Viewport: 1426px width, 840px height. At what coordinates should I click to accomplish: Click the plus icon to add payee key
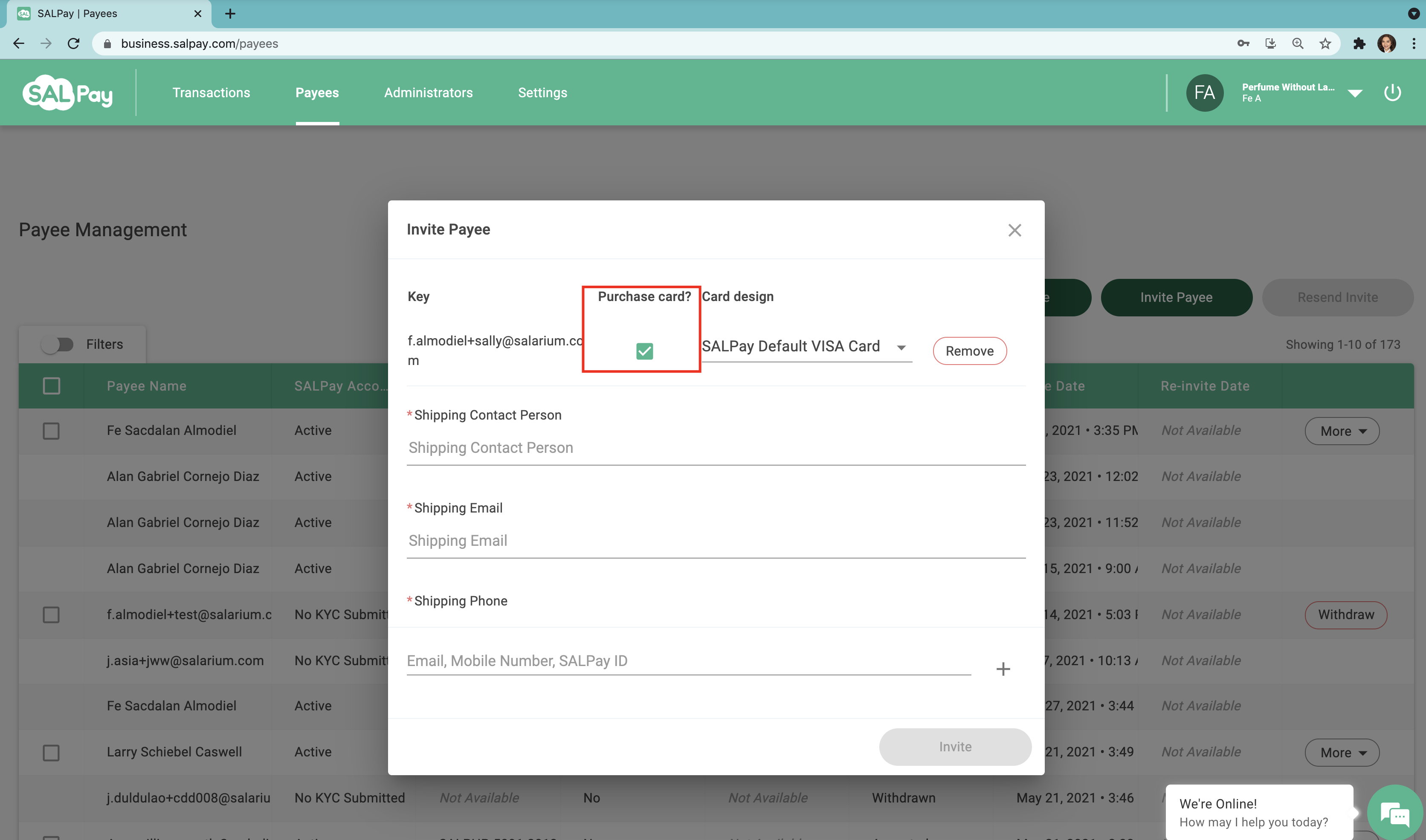pyautogui.click(x=1003, y=669)
